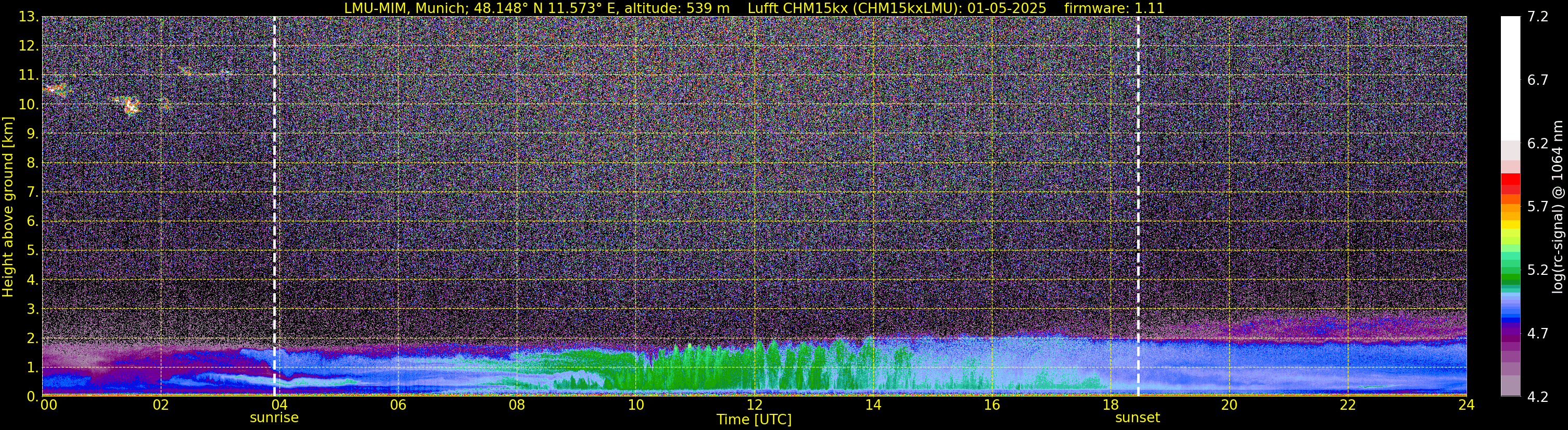The width and height of the screenshot is (1568, 430).
Task: Click the '13.' tick on the height axis
Action: coord(29,17)
